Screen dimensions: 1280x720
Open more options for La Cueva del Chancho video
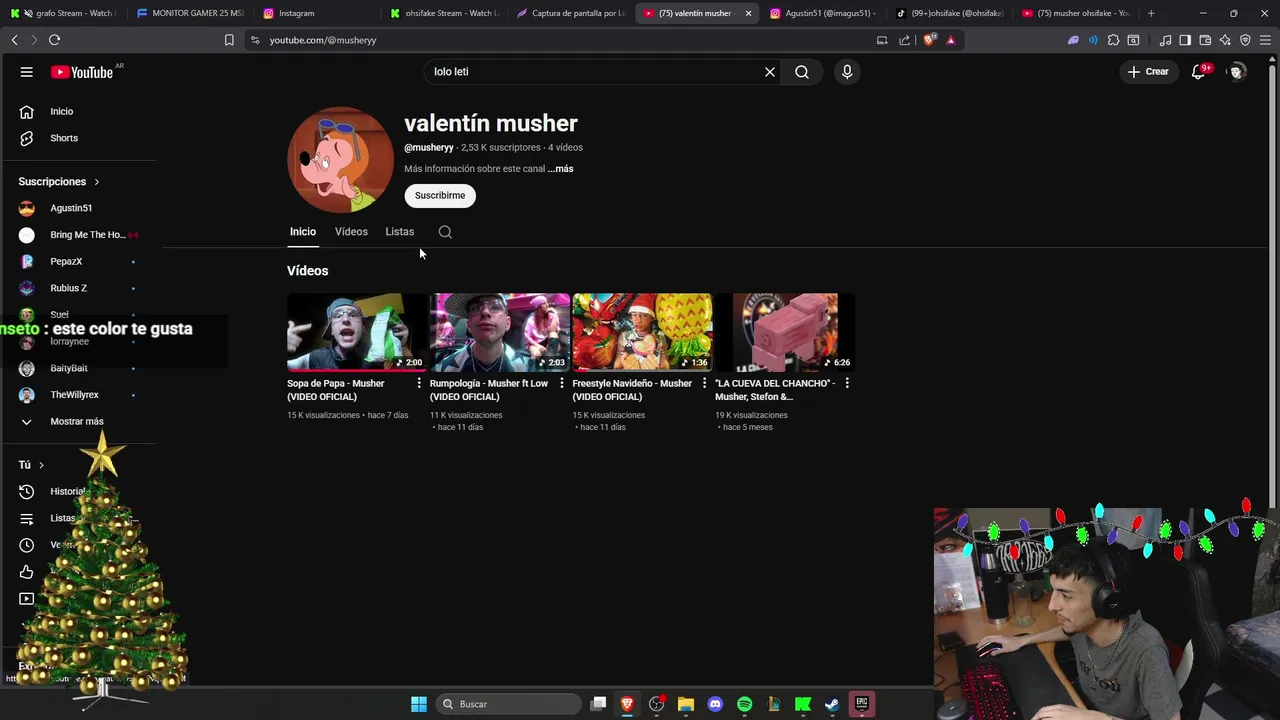pos(847,383)
